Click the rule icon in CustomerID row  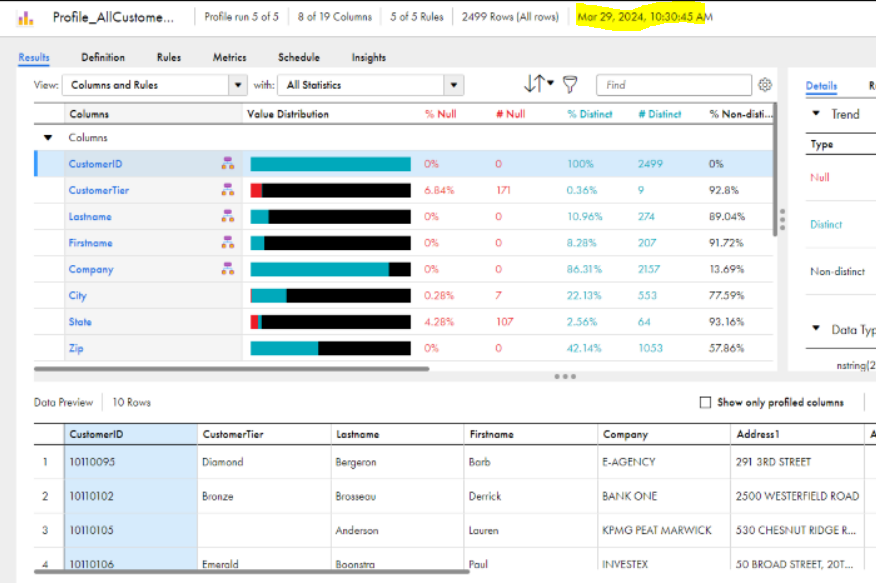pyautogui.click(x=228, y=164)
